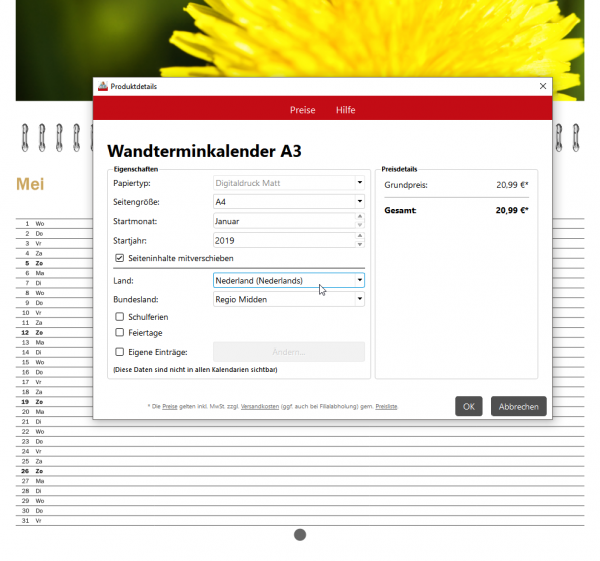Image resolution: width=600 pixels, height=561 pixels.
Task: Open the Hilfe menu item
Action: pos(346,110)
